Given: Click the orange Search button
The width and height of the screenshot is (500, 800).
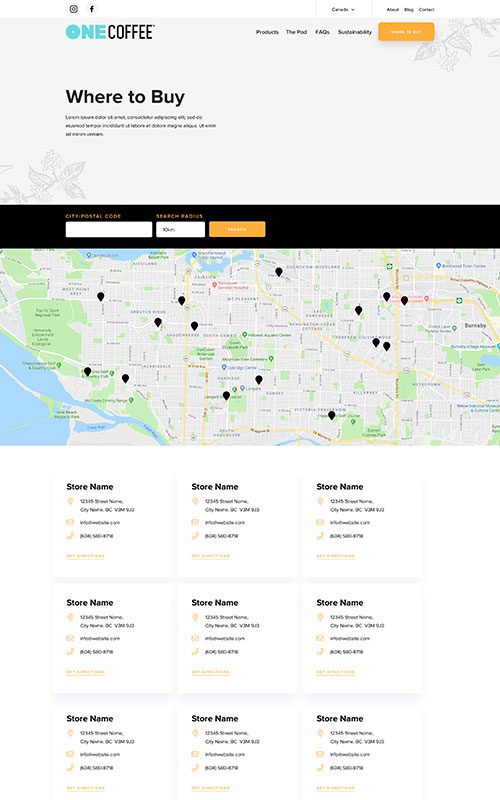Looking at the screenshot, I should (x=237, y=229).
